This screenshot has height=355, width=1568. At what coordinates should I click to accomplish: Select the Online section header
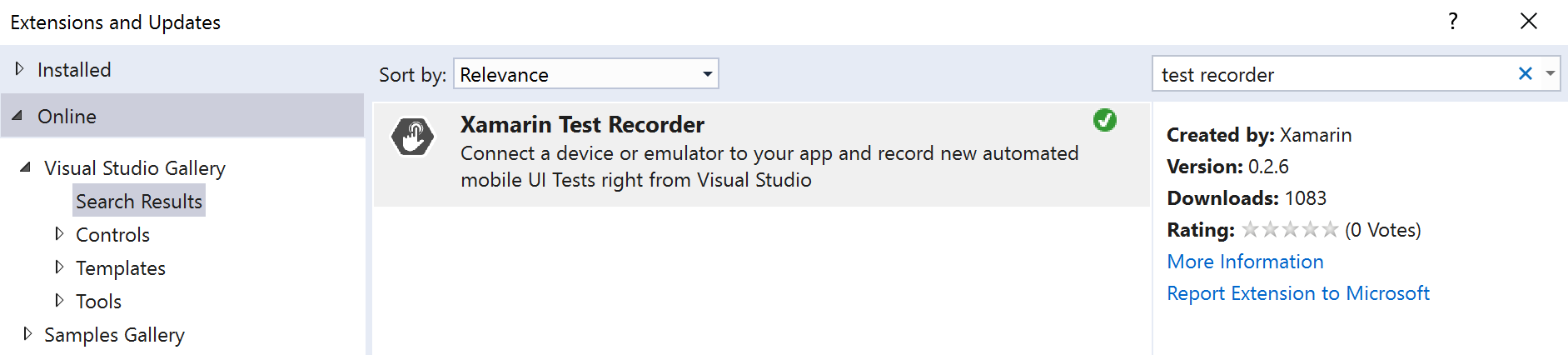coord(182,116)
